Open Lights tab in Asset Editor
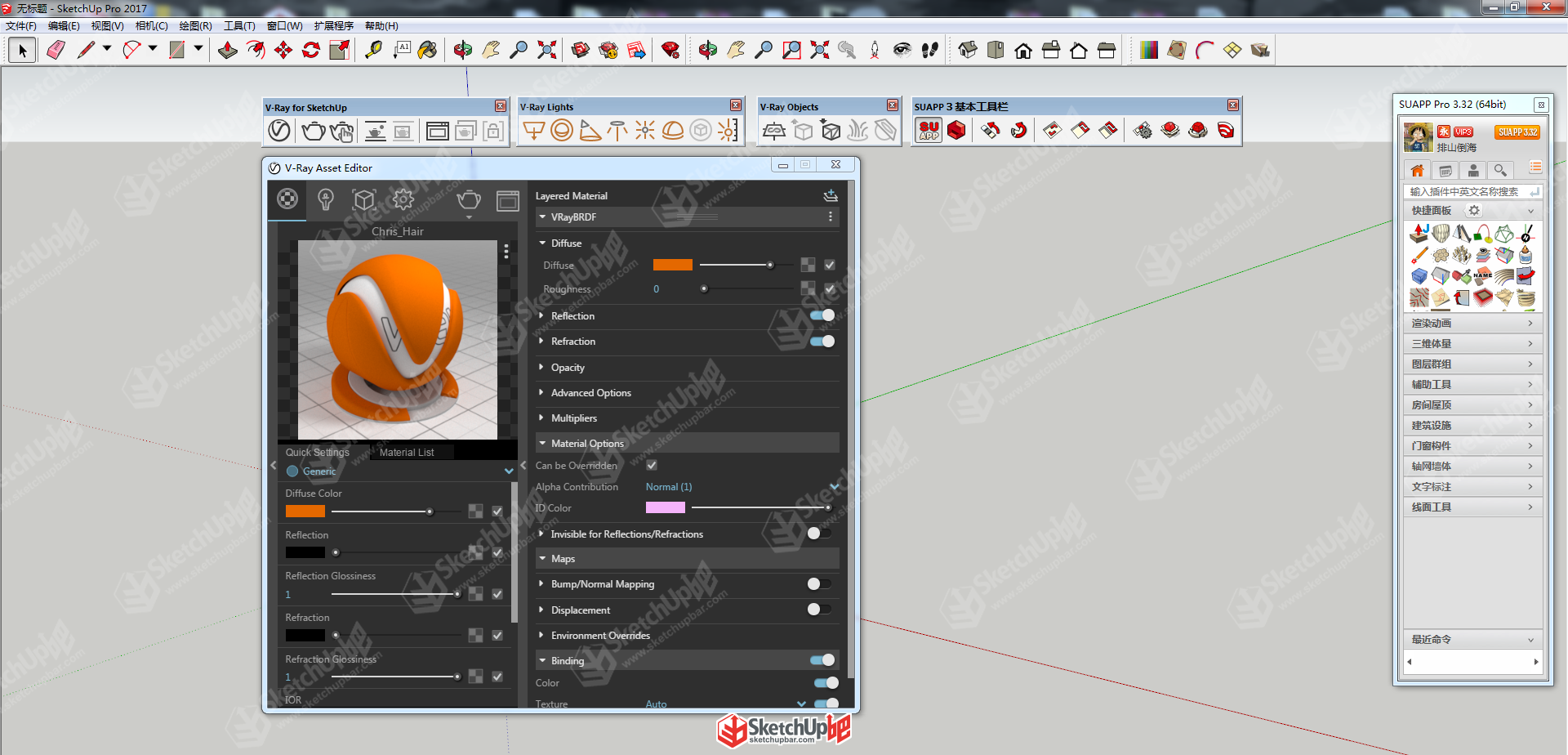The height and width of the screenshot is (755, 1568). coord(326,199)
